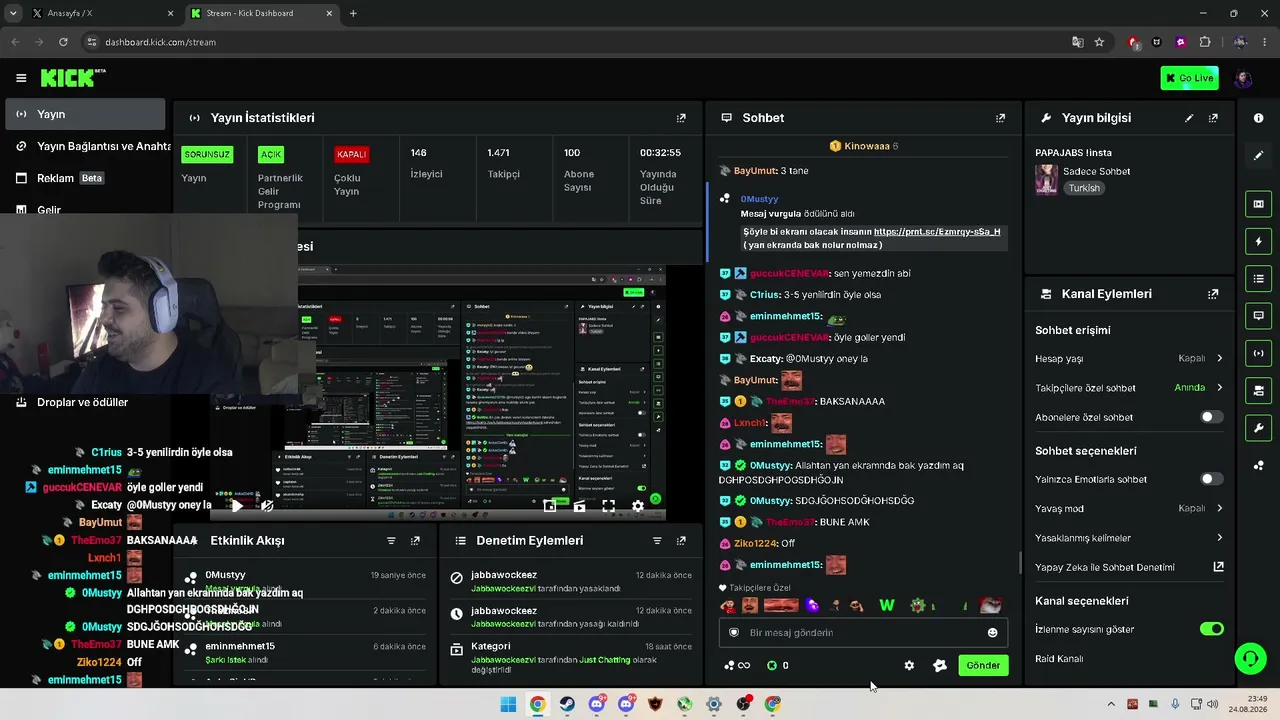Expand Hesap yaşı setting
The height and width of the screenshot is (720, 1280).
tap(1129, 358)
